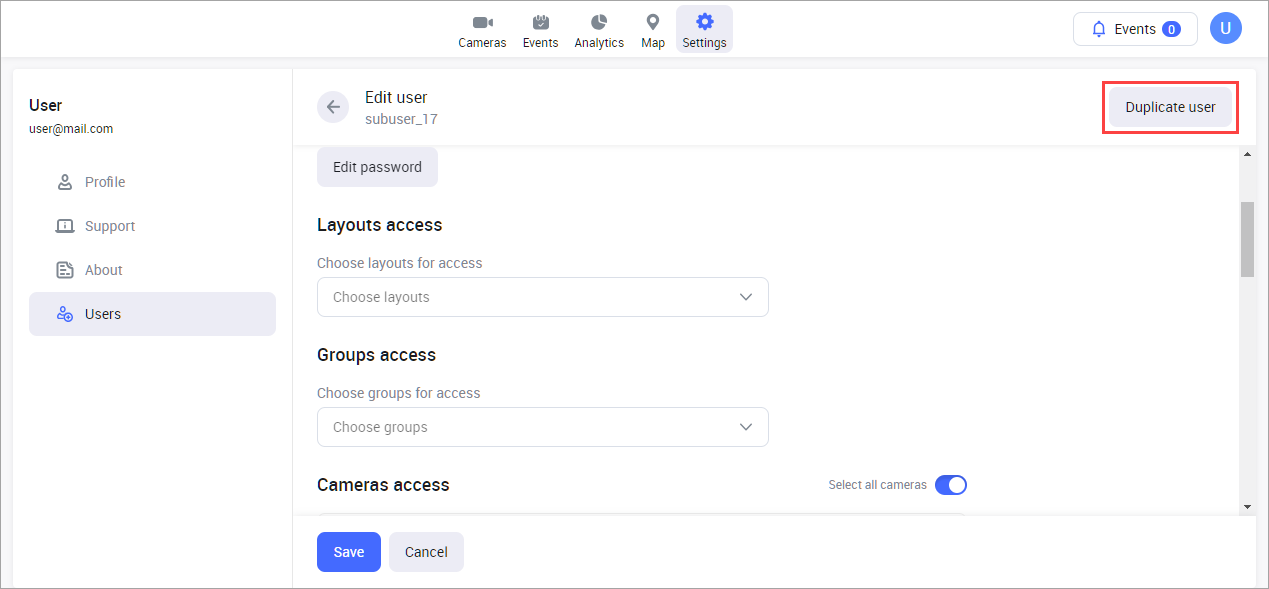Click the Events notification bell button
This screenshot has height=589, width=1269.
tap(1135, 29)
